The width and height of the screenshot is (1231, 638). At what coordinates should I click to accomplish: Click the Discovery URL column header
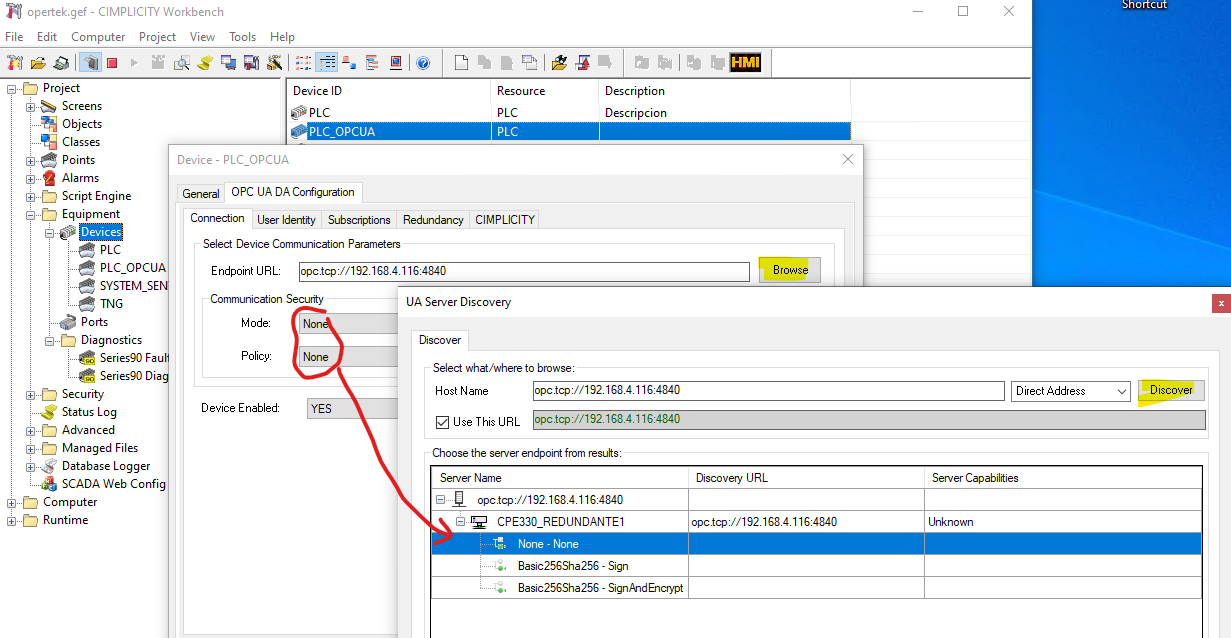coord(806,478)
